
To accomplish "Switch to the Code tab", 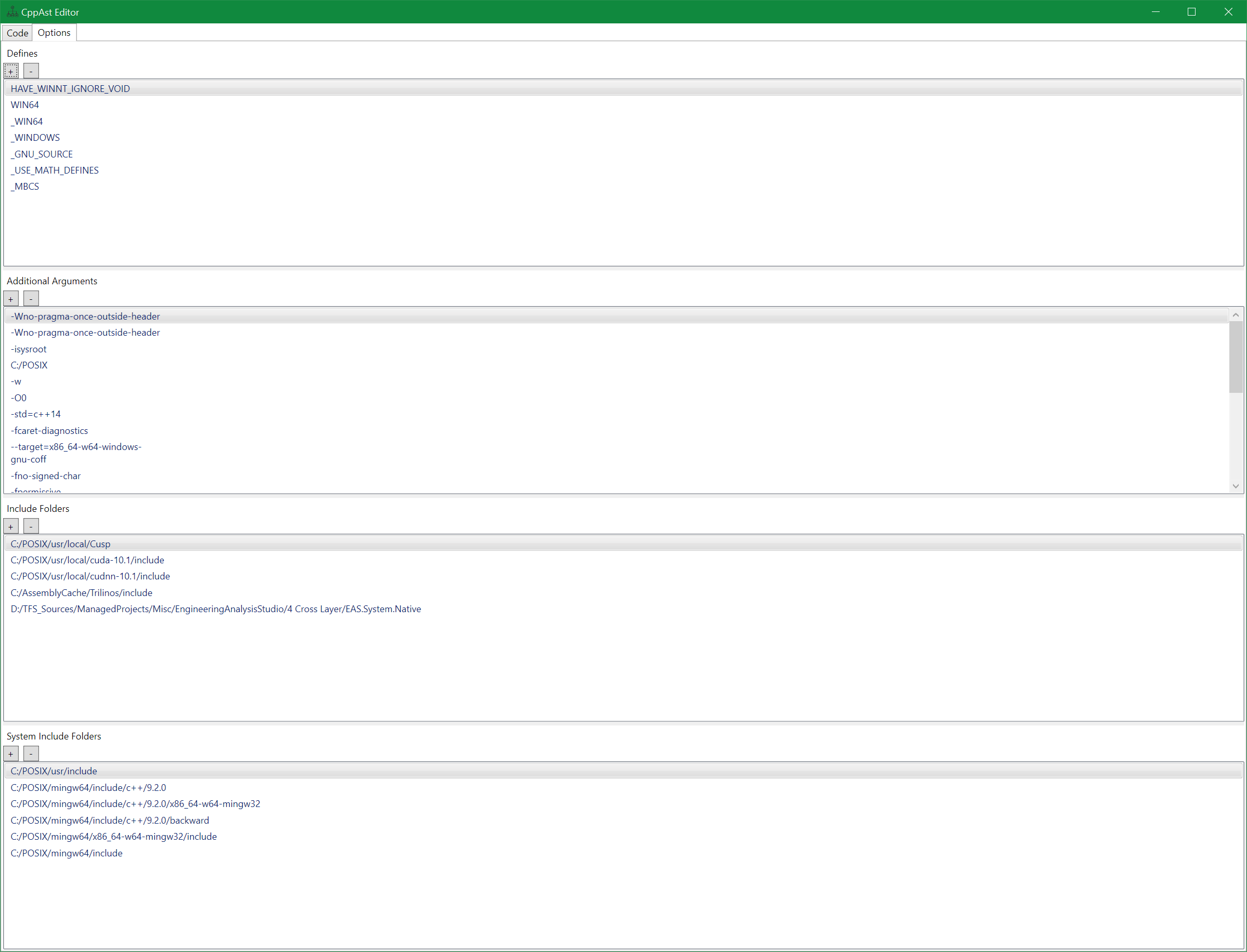I will pos(17,33).
